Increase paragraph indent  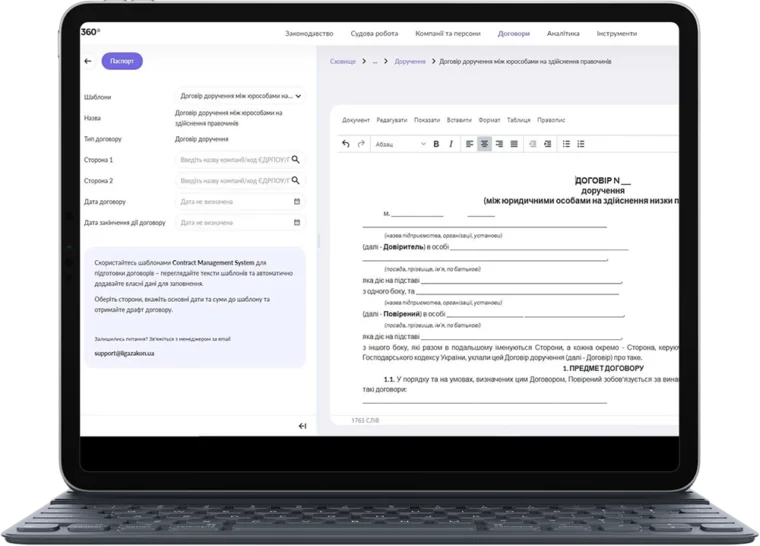point(548,144)
